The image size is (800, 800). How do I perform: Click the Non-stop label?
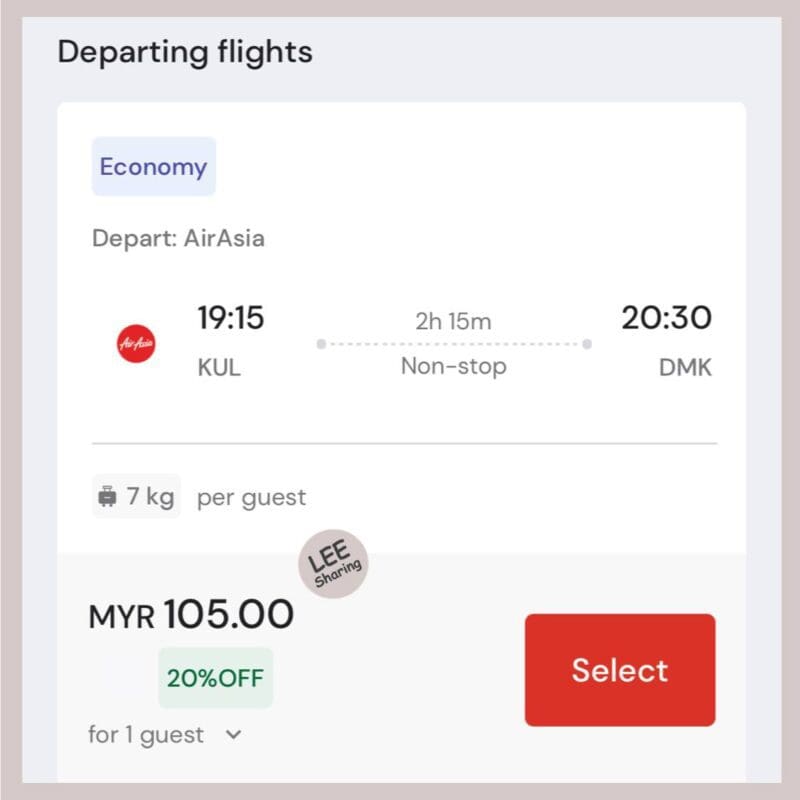(x=454, y=366)
